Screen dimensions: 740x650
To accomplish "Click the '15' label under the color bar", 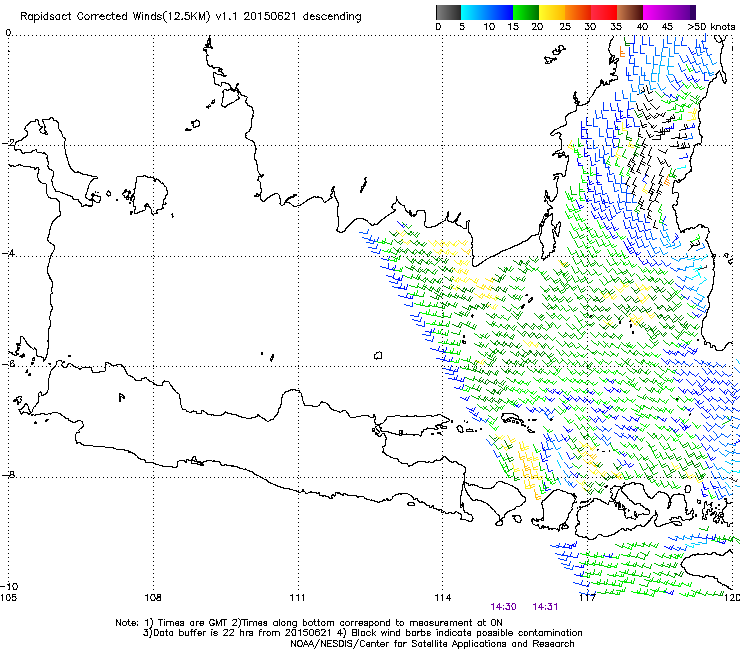I will (x=513, y=27).
